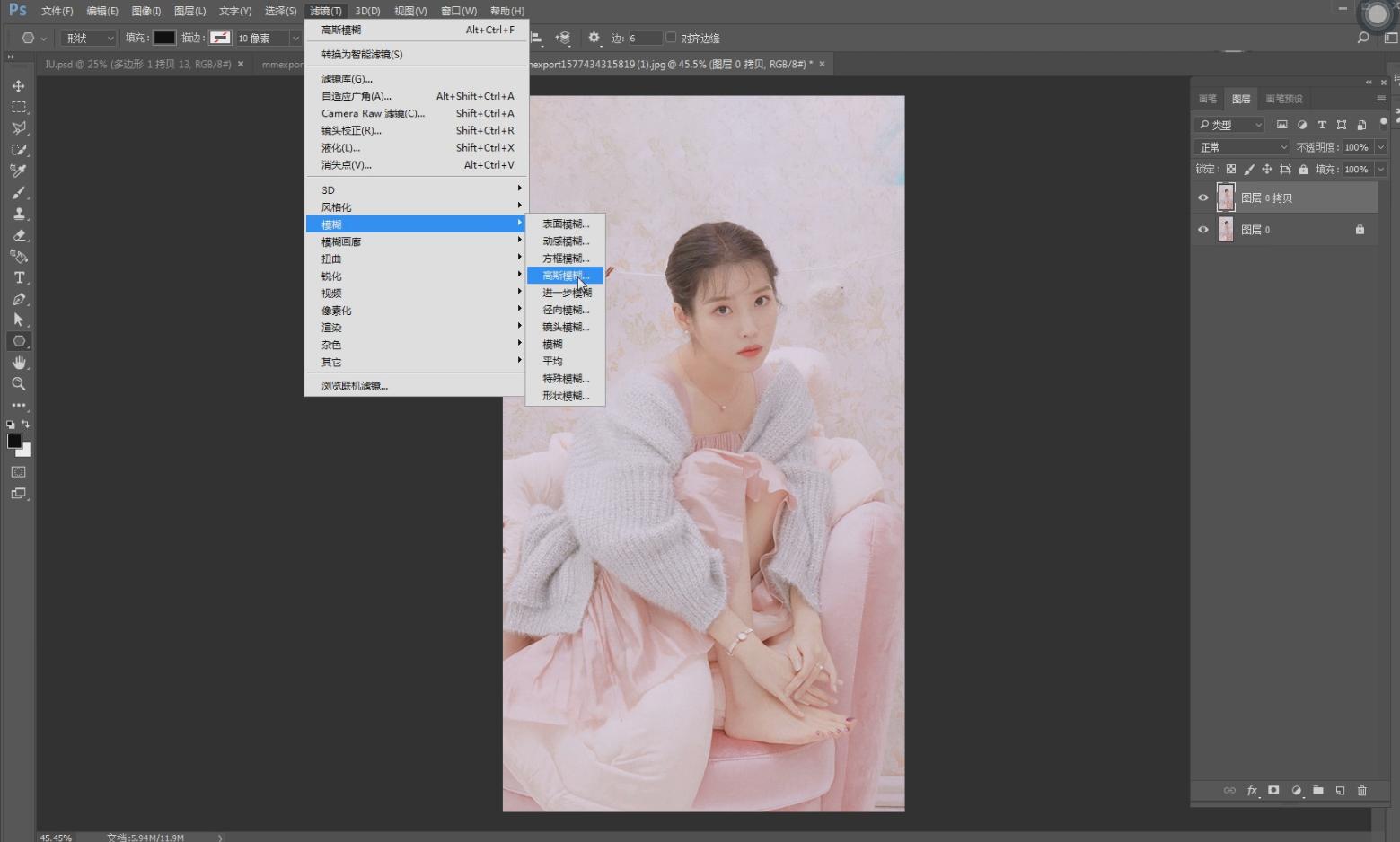Add a layer mask to layer
The height and width of the screenshot is (842, 1400).
point(1273,791)
